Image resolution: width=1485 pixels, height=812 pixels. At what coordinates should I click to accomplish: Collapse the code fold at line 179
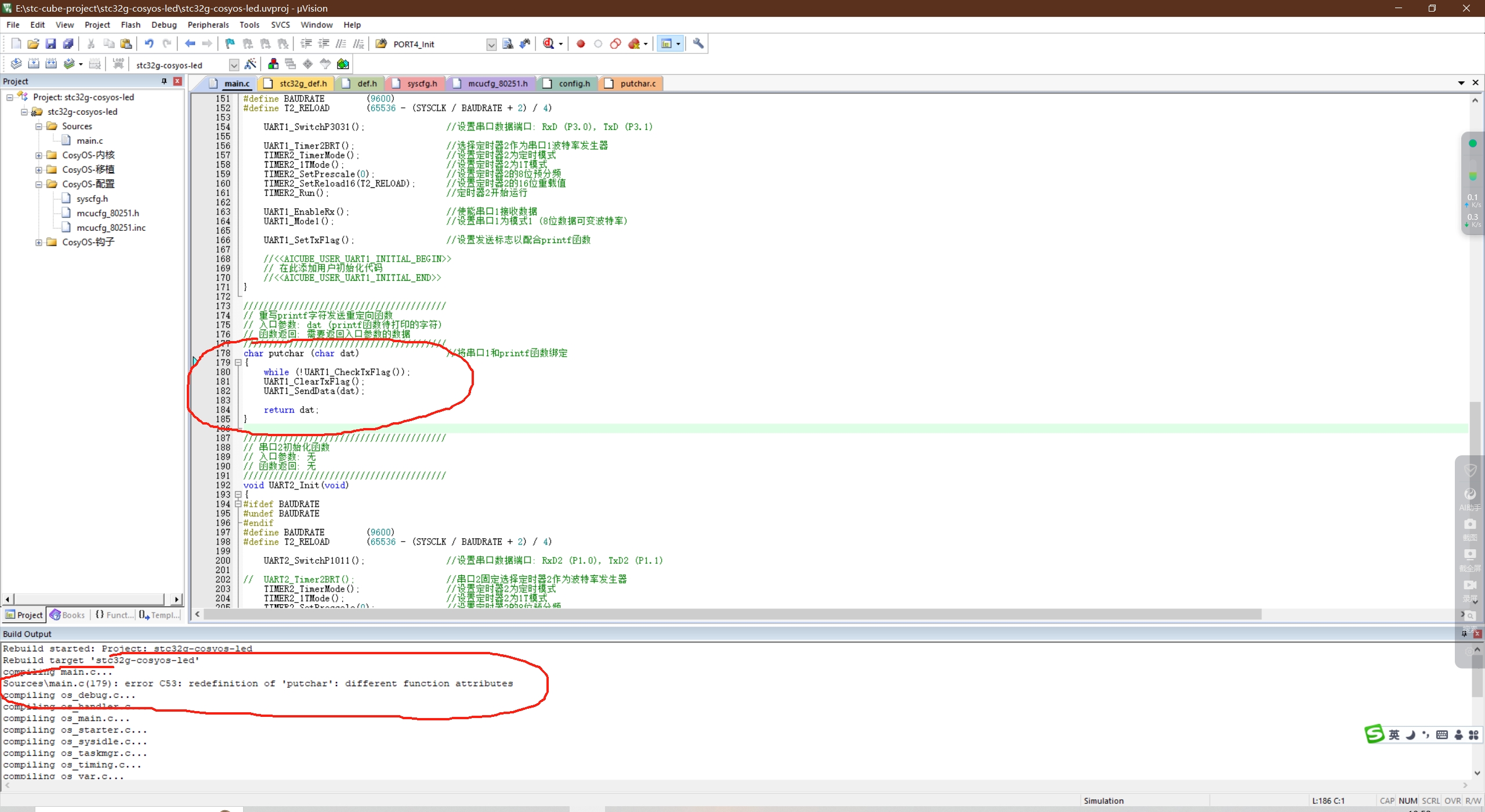pos(238,362)
